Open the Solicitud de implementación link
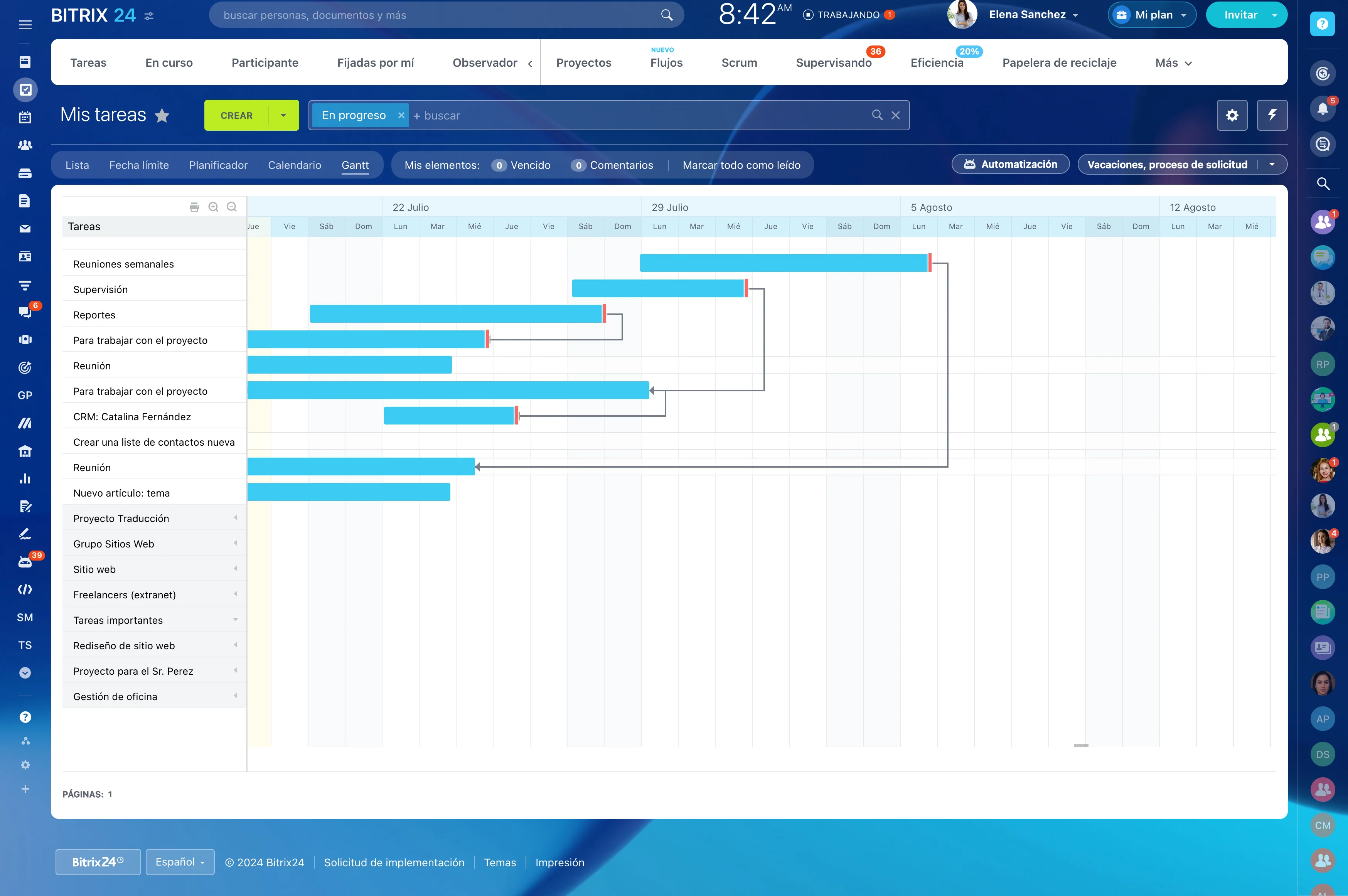1348x896 pixels. tap(394, 862)
